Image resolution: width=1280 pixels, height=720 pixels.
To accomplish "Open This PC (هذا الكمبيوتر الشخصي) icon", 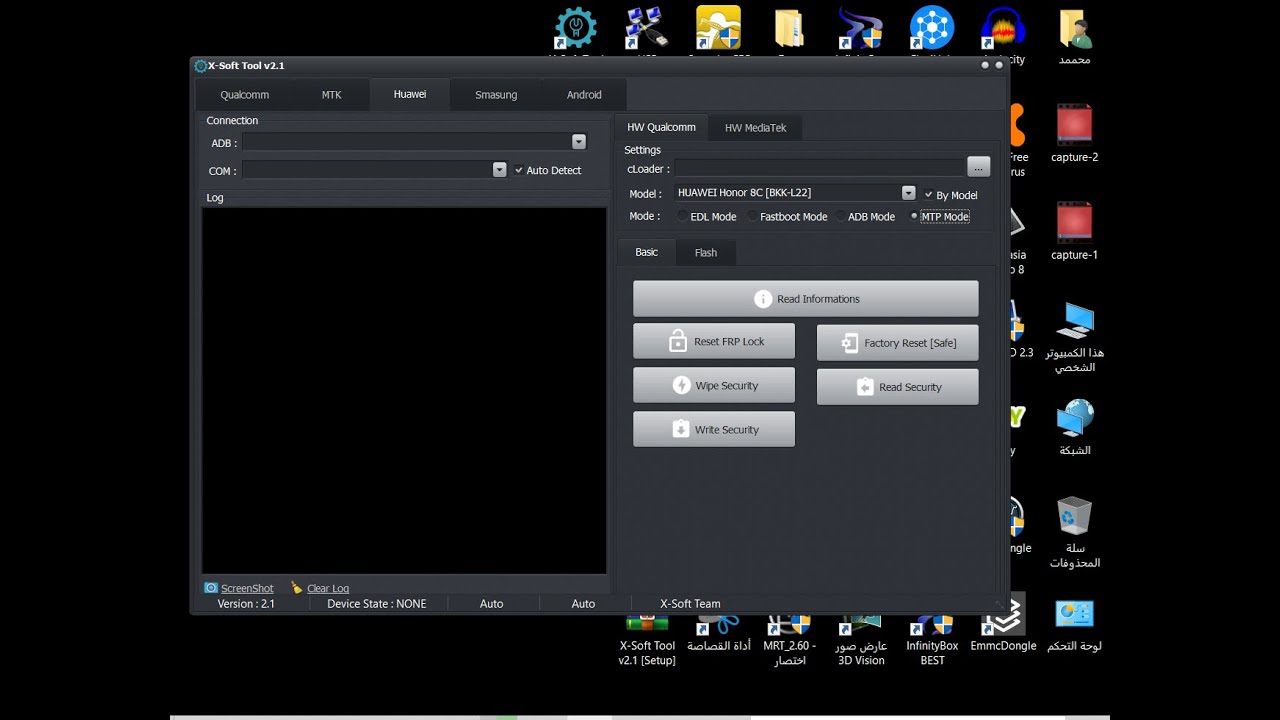I will 1075,322.
